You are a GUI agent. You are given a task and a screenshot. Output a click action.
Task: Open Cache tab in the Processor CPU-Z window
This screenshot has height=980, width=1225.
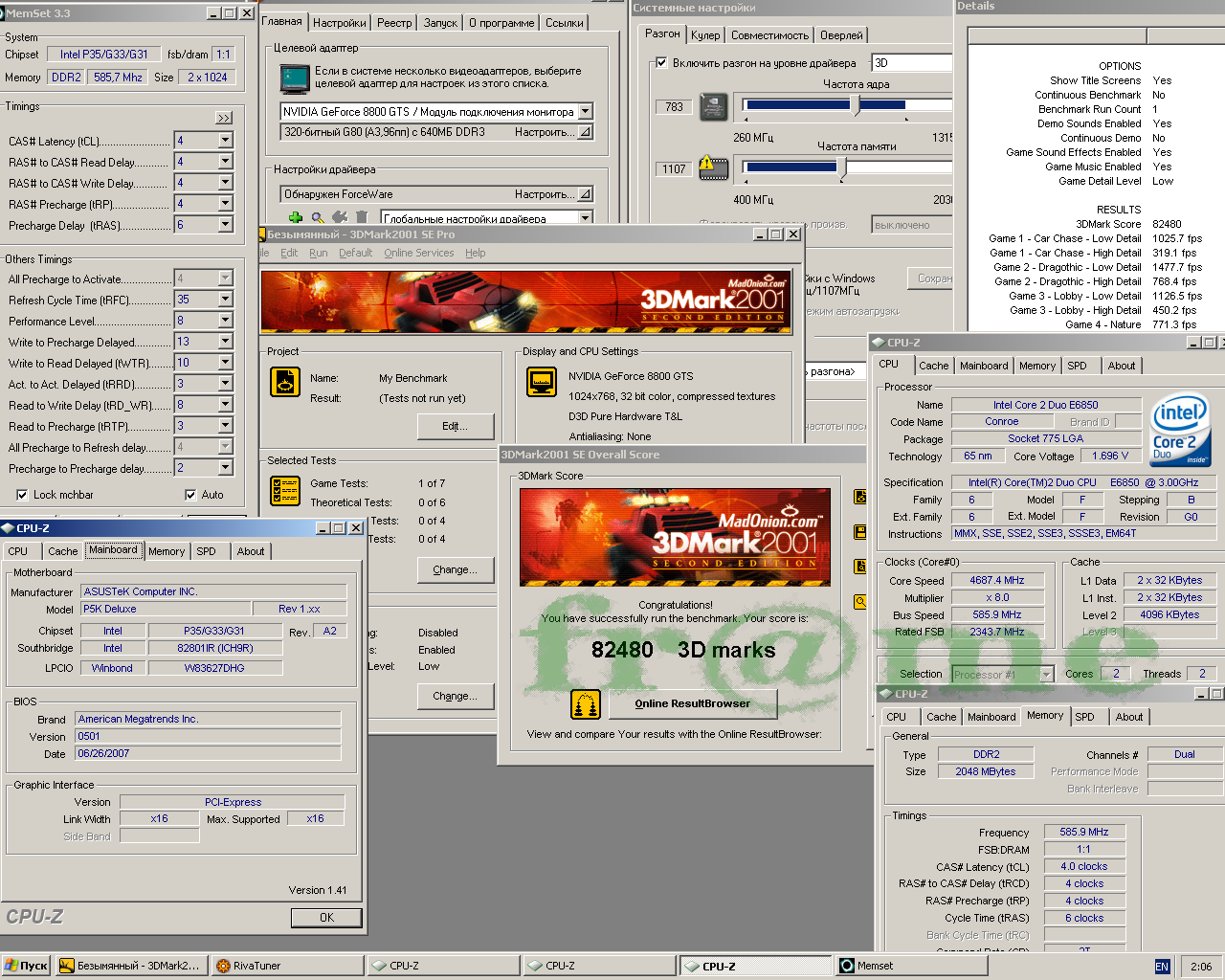934,366
